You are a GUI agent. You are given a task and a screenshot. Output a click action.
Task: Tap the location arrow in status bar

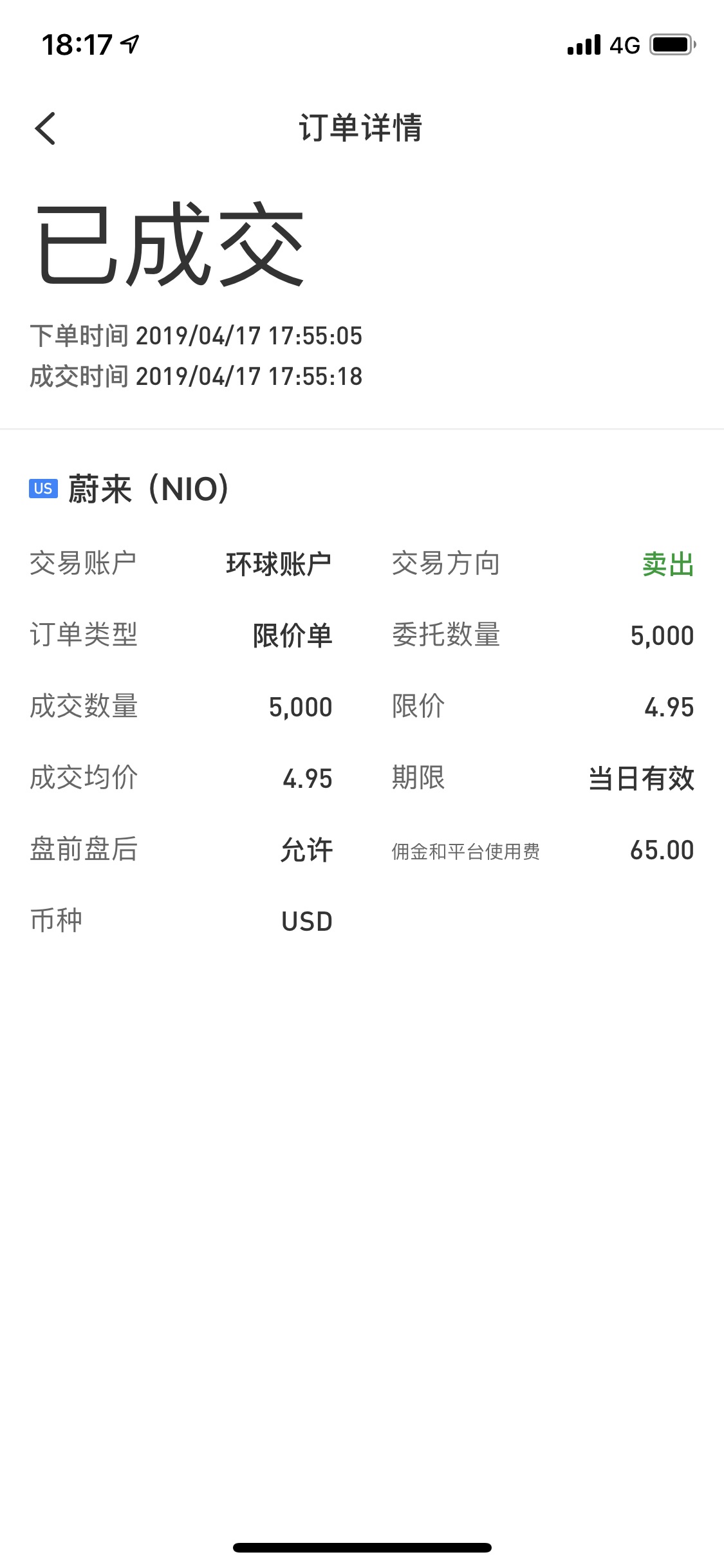tap(131, 44)
